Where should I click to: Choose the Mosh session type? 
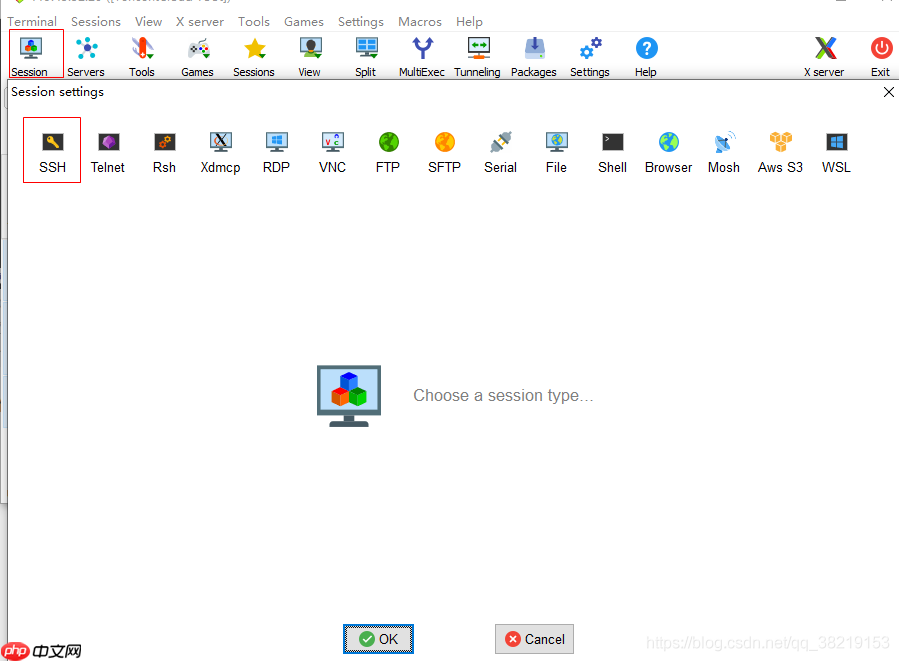point(724,152)
